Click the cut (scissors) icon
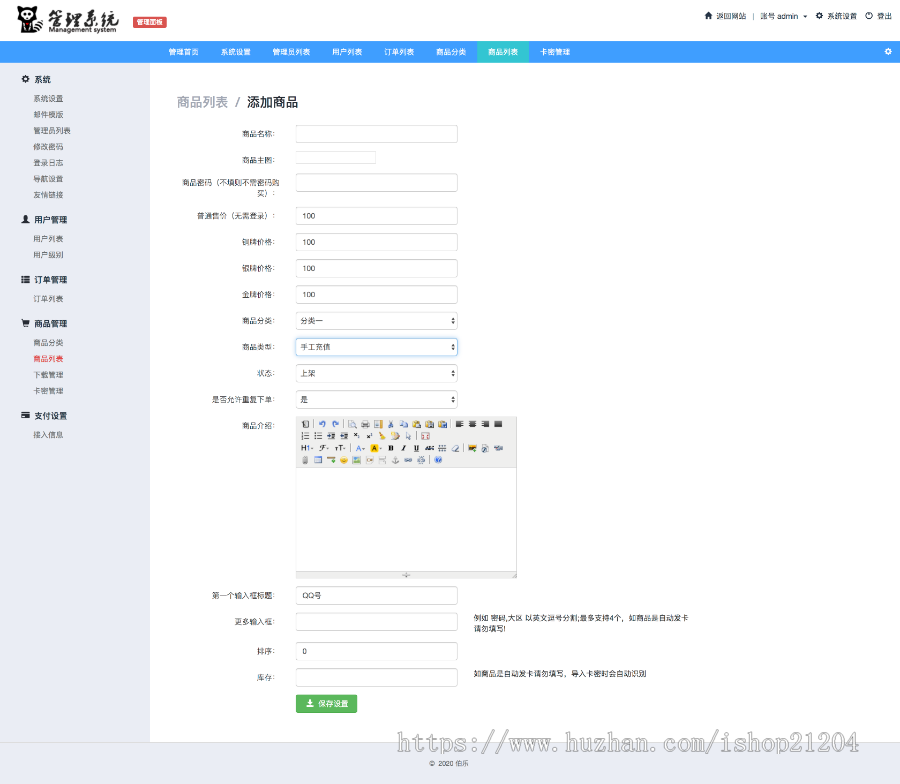The height and width of the screenshot is (784, 900). tap(391, 424)
